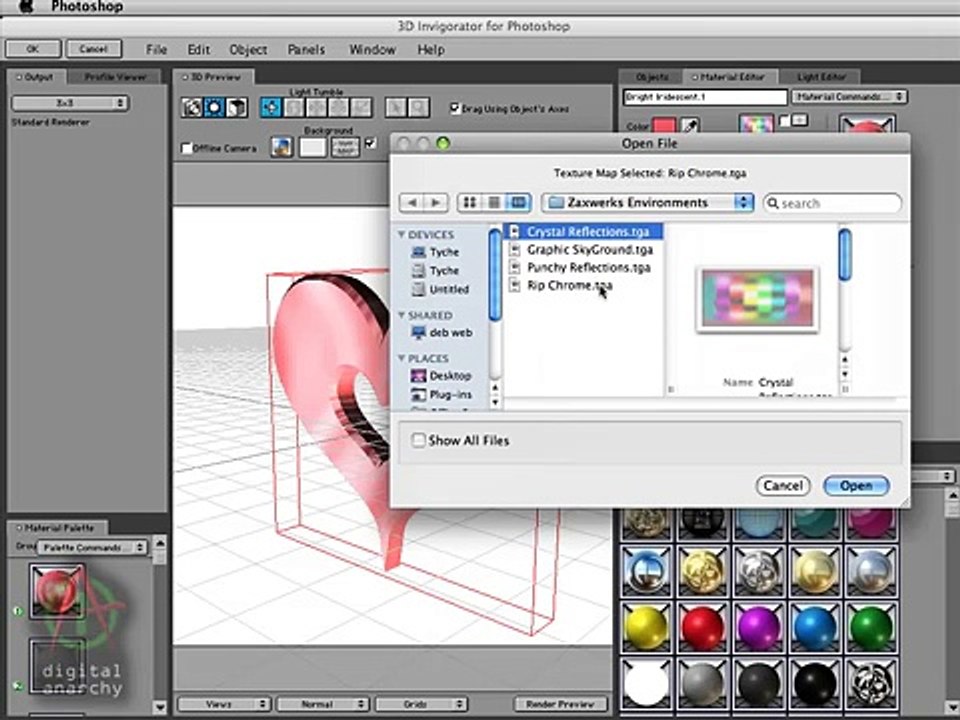Image resolution: width=960 pixels, height=720 pixels.
Task: Click Render Preview button
Action: pos(560,704)
